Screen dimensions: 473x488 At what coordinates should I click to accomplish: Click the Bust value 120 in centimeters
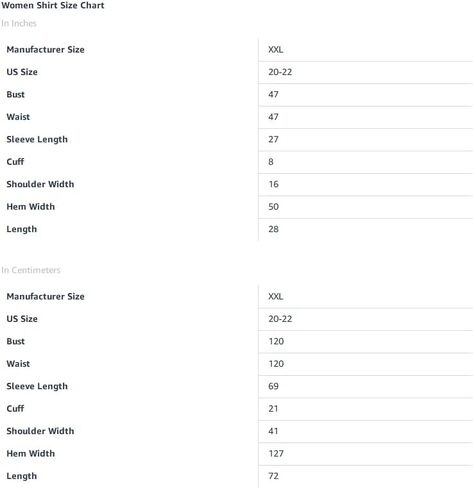(x=276, y=341)
